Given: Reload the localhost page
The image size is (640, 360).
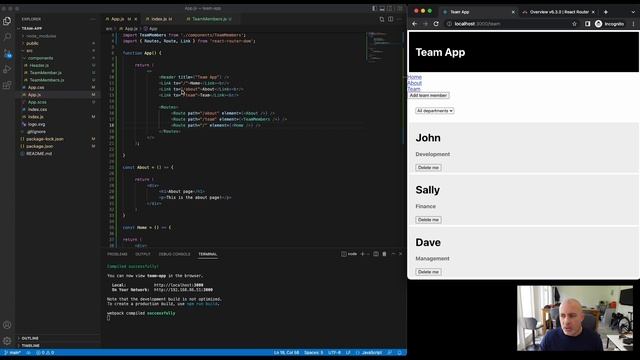Looking at the screenshot, I should [x=436, y=24].
